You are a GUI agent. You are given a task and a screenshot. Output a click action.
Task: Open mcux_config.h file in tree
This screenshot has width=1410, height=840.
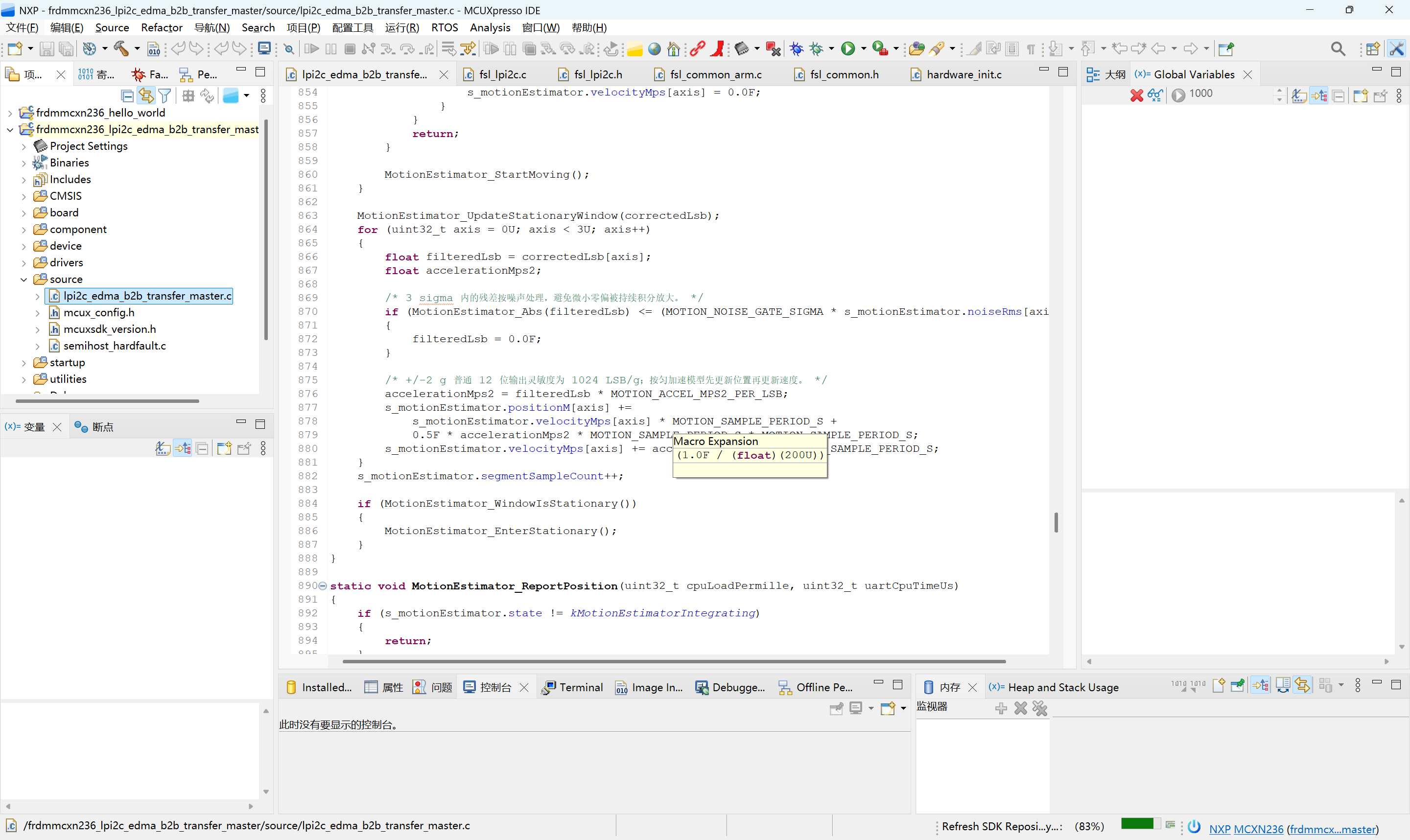[x=98, y=312]
